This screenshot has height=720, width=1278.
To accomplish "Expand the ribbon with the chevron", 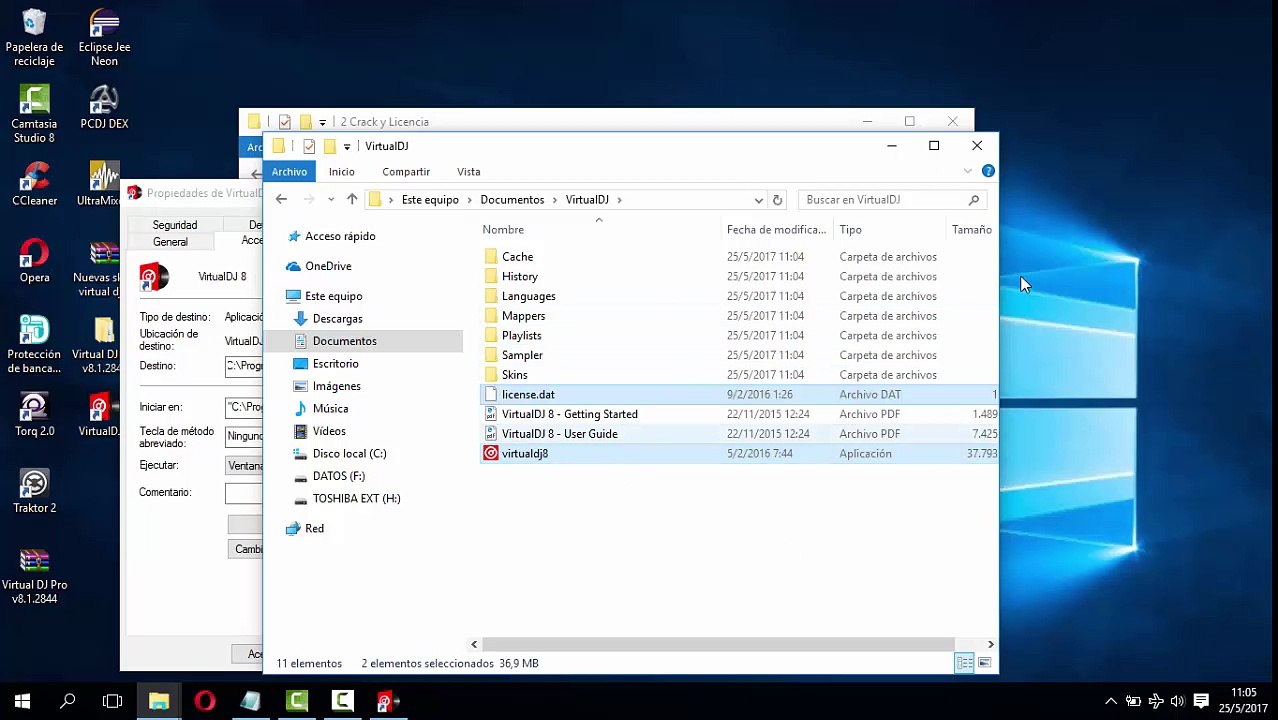I will click(968, 171).
